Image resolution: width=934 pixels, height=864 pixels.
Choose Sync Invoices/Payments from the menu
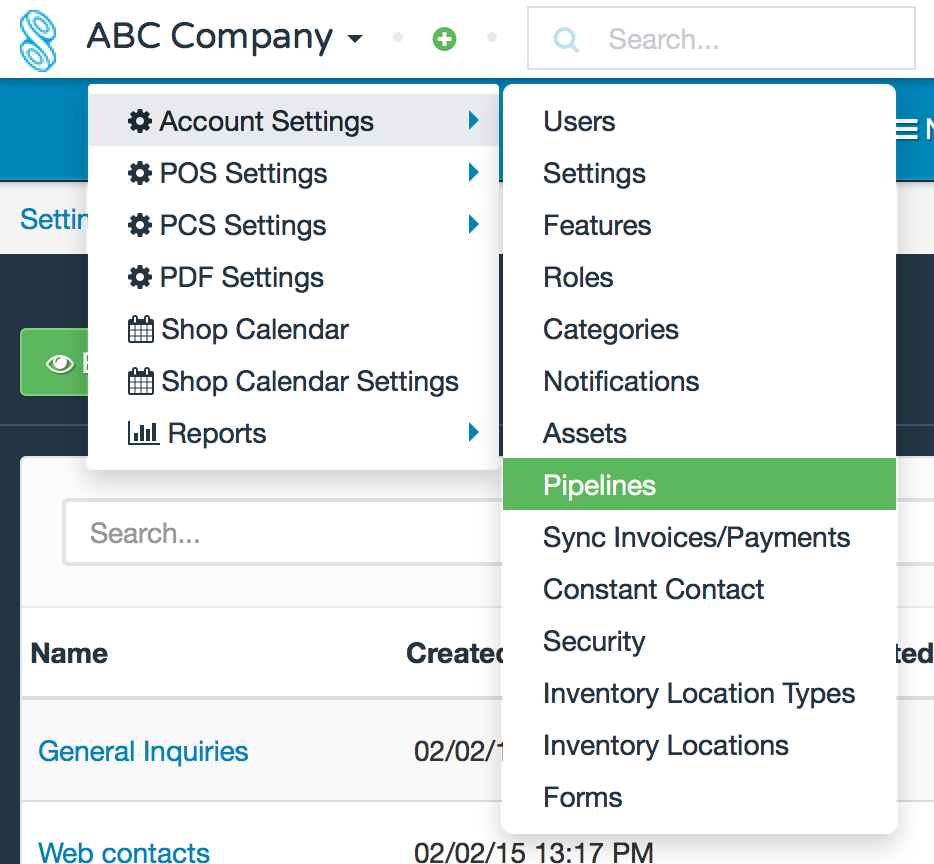coord(696,537)
